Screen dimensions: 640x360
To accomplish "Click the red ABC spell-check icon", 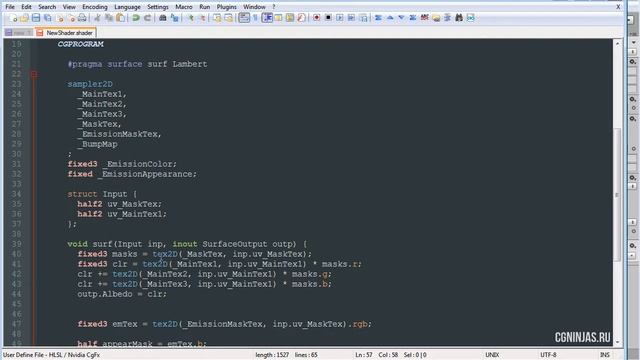I will click(424, 18).
